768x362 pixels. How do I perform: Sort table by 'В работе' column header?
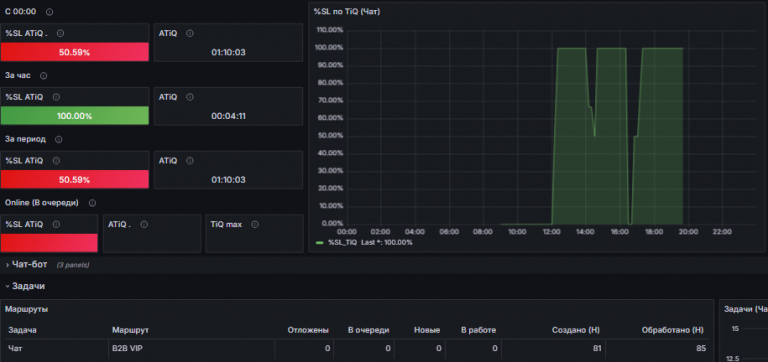click(x=479, y=330)
